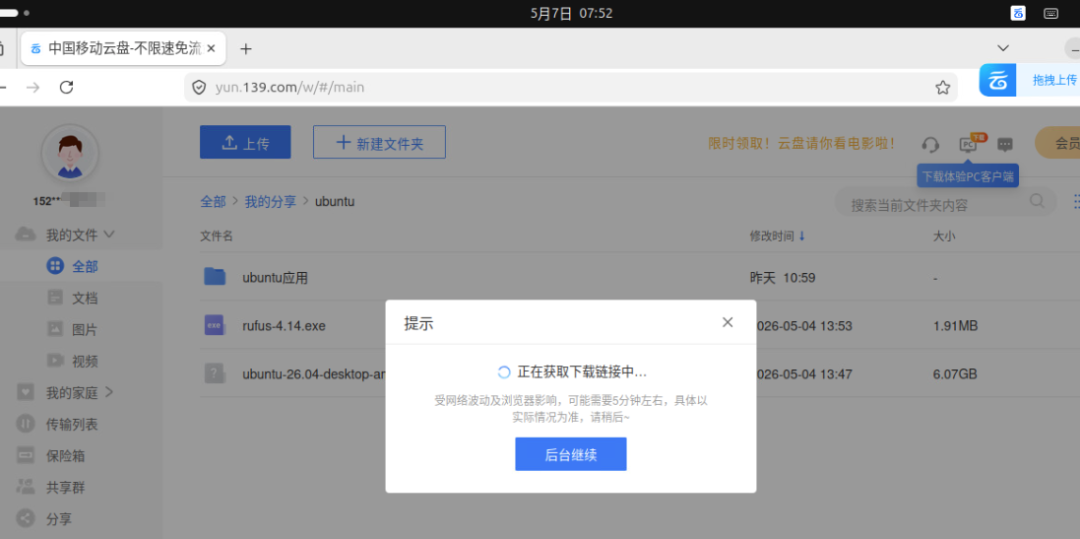
Task: Click the 传输列表 transfer icon
Action: [x=25, y=424]
